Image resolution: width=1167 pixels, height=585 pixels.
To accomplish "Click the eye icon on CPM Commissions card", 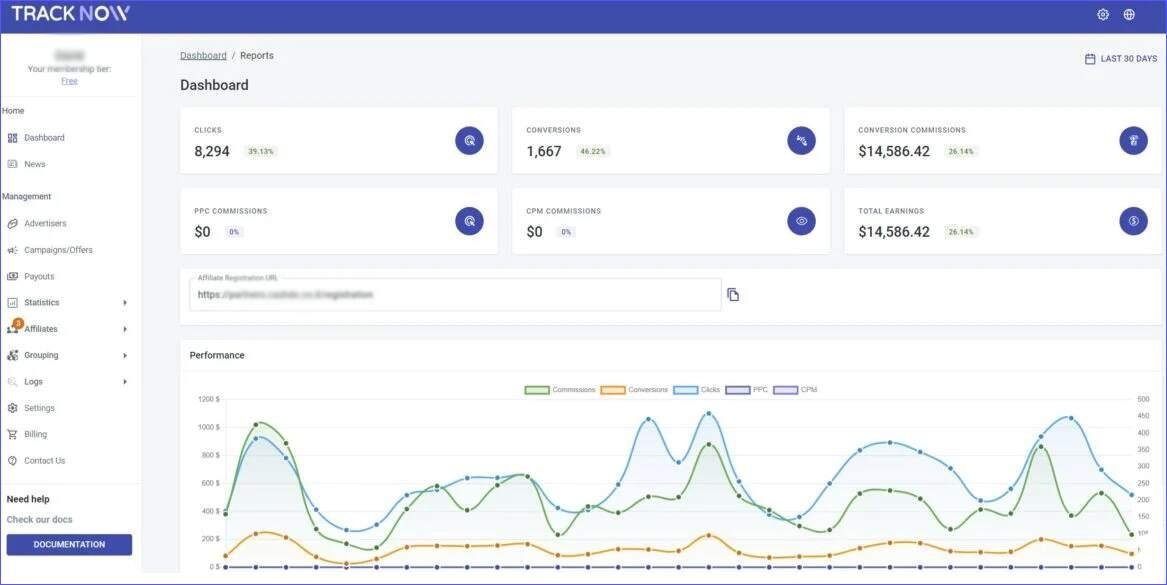I will (x=801, y=221).
